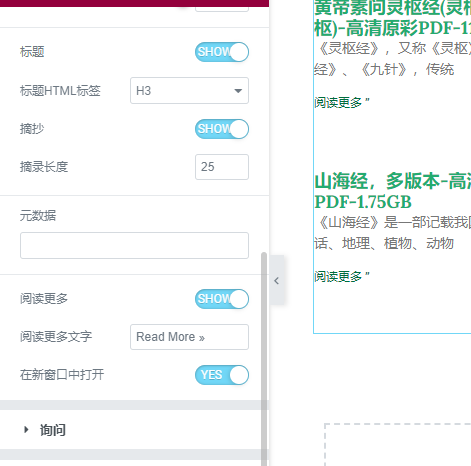Click the 摘录长度 number field
This screenshot has height=466, width=471.
(222, 167)
